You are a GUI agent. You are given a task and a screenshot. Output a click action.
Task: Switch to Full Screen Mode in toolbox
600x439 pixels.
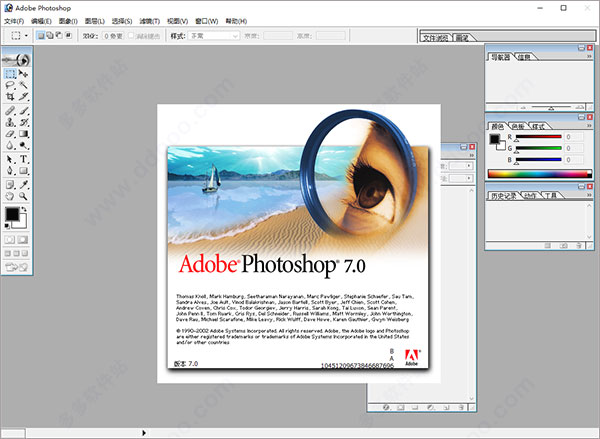pyautogui.click(x=25, y=253)
